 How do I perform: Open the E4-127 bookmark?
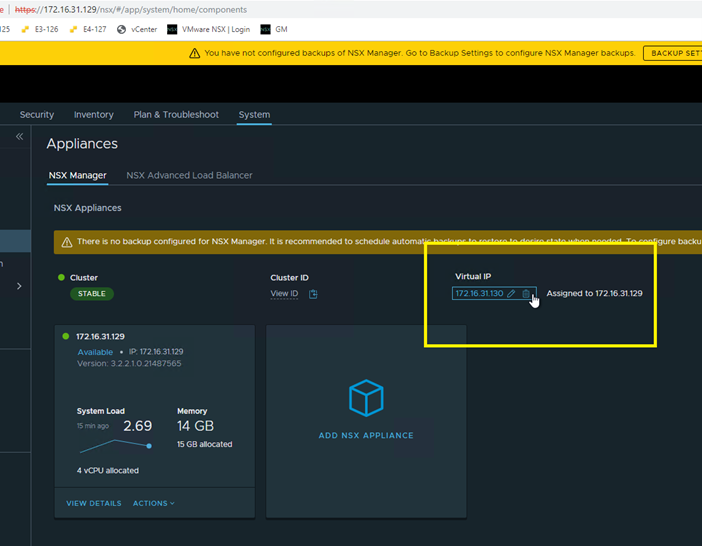coord(88,29)
